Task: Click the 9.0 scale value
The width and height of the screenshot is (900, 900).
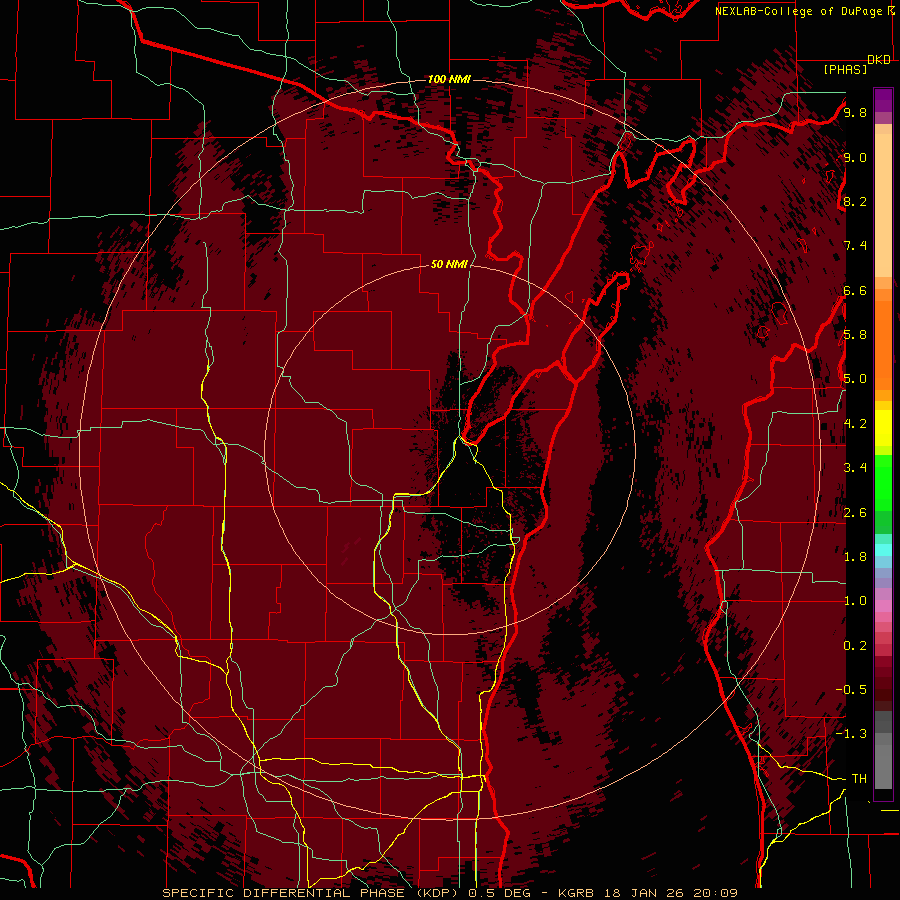Action: (855, 157)
